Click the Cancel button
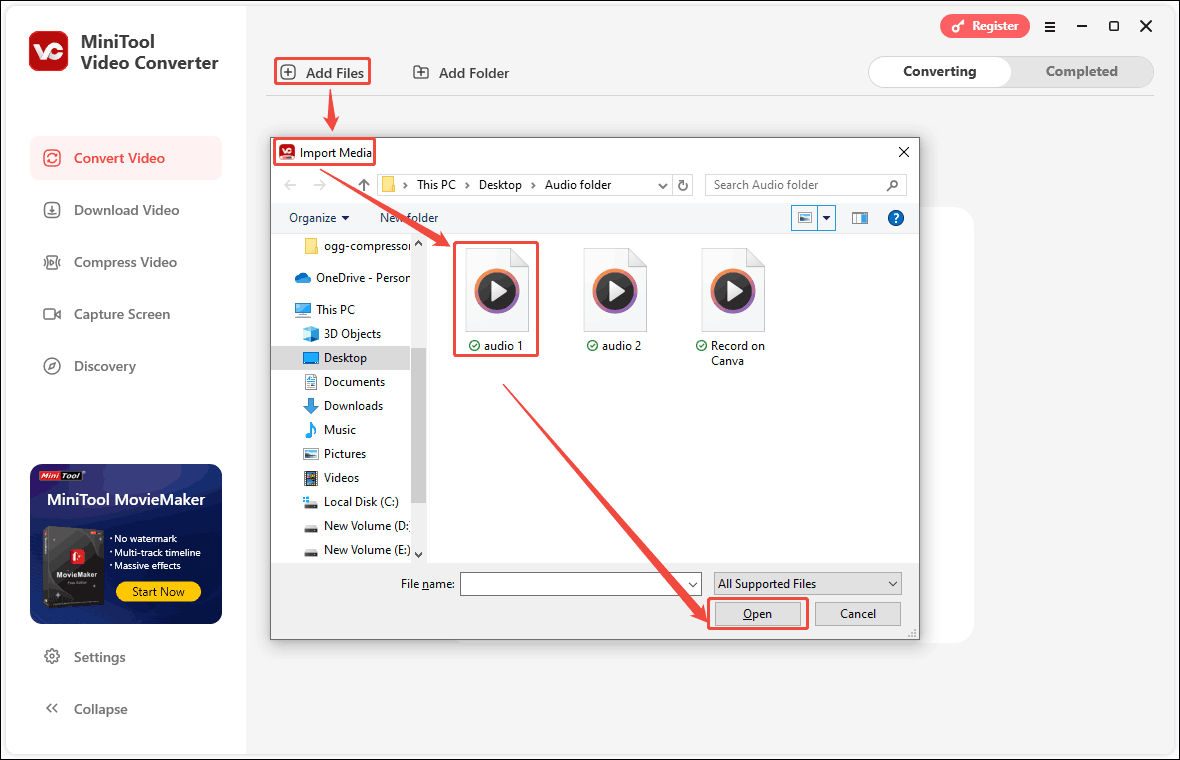This screenshot has width=1180, height=760. pos(857,614)
